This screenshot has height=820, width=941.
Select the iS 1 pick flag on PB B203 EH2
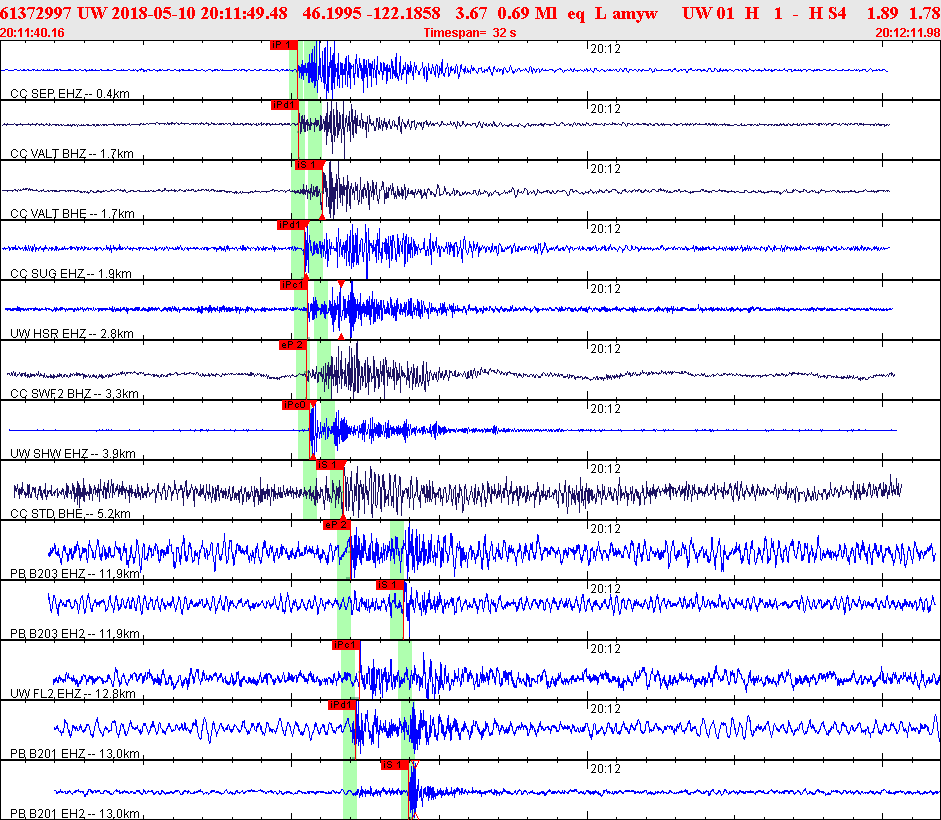point(389,585)
